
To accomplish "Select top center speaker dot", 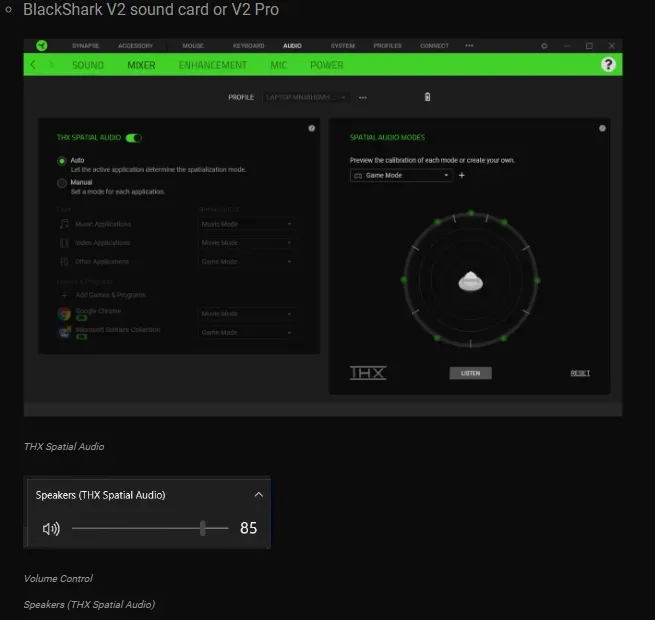I will tap(471, 213).
